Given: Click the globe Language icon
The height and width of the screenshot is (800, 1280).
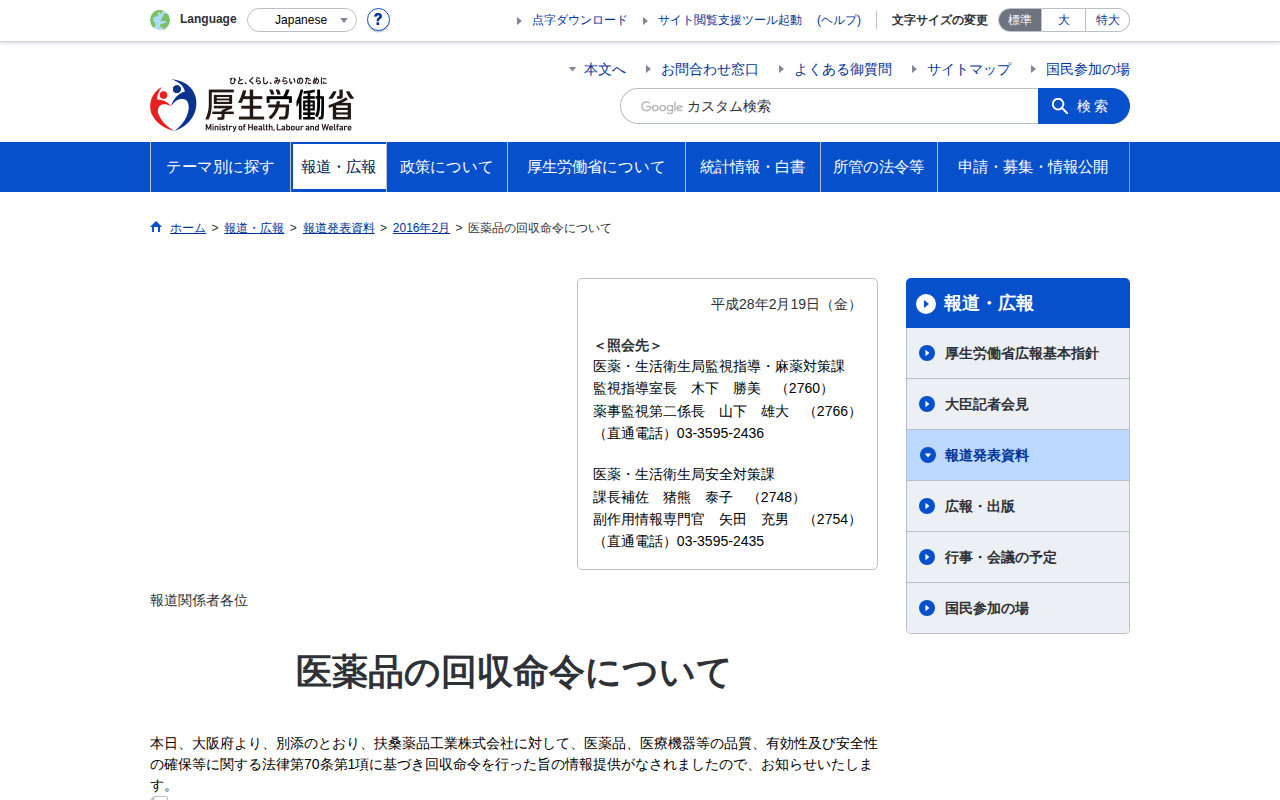Looking at the screenshot, I should point(160,19).
